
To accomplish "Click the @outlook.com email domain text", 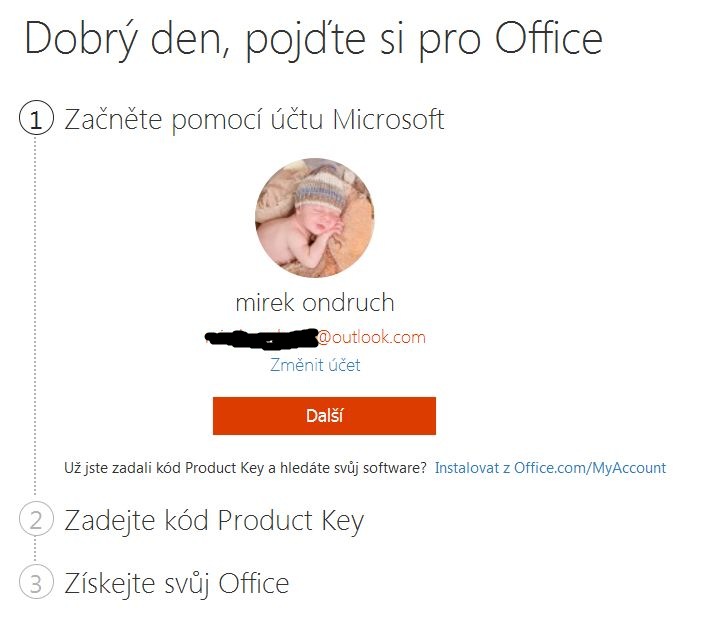I will [x=371, y=337].
